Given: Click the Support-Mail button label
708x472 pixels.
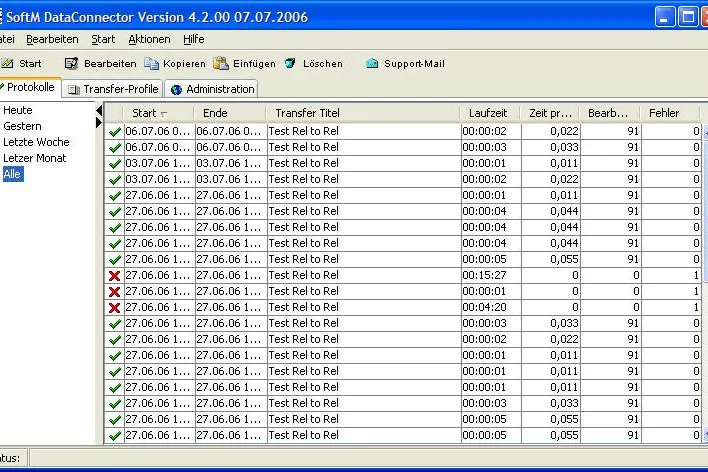Looking at the screenshot, I should coord(415,64).
